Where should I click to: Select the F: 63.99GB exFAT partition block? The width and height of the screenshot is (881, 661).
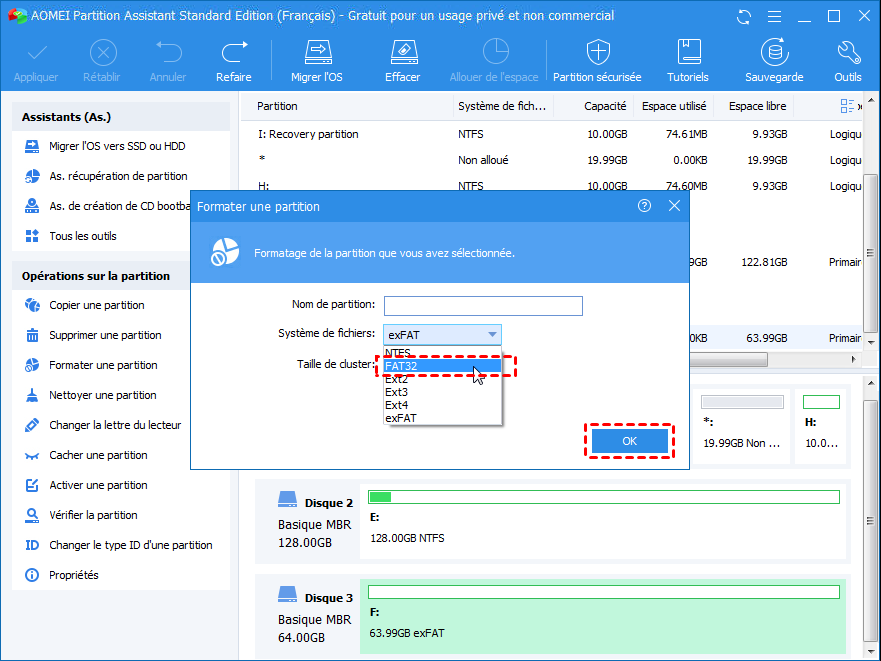tap(603, 617)
